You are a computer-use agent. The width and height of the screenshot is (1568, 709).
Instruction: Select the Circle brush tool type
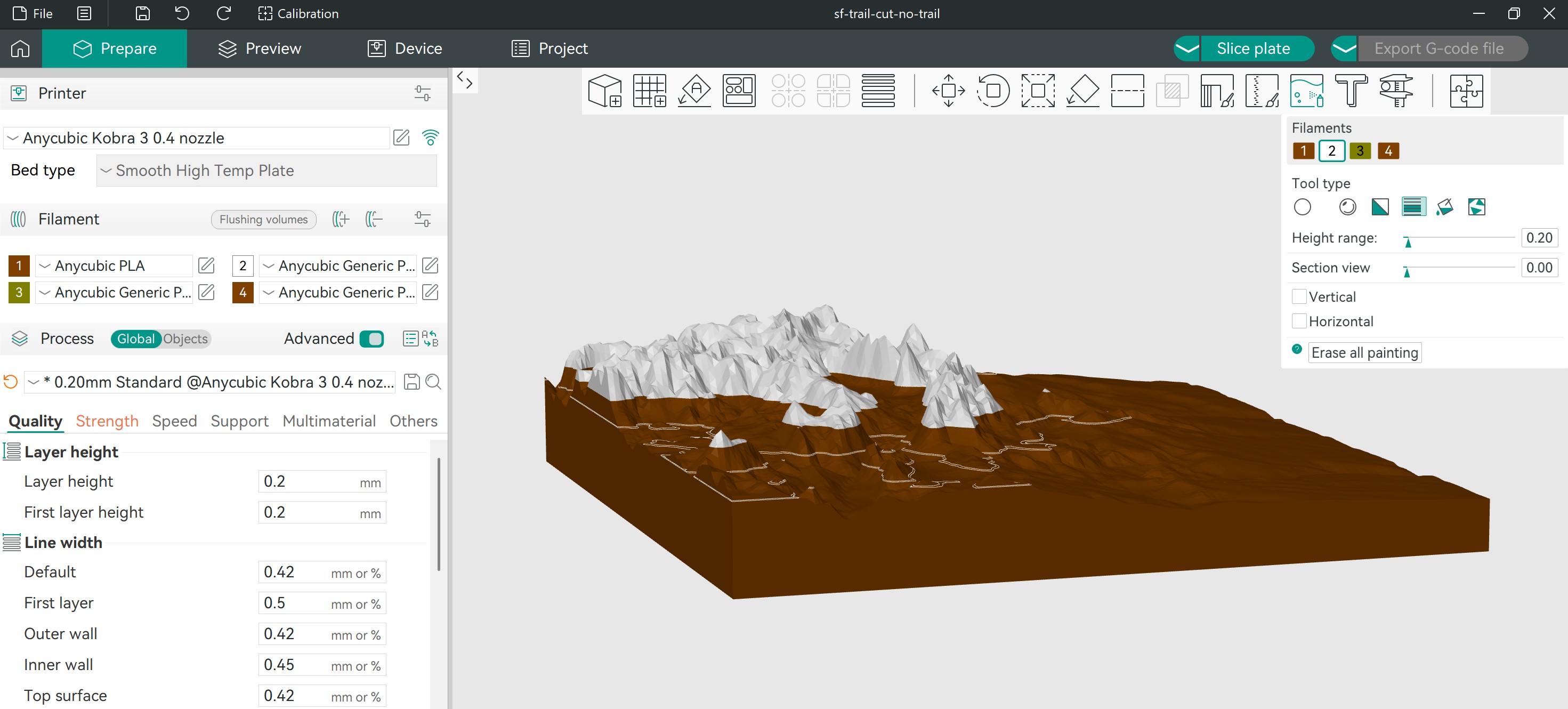[1302, 207]
